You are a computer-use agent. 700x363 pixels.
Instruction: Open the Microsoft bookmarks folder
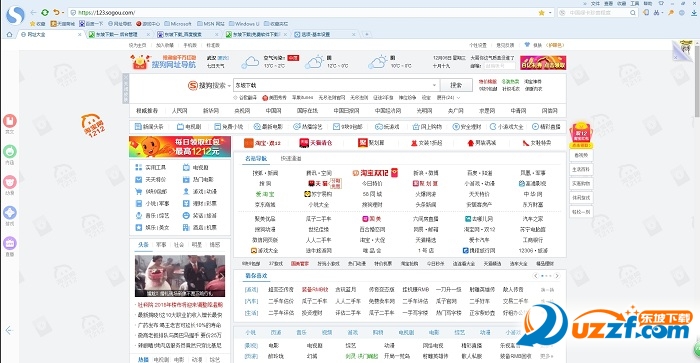coord(178,24)
